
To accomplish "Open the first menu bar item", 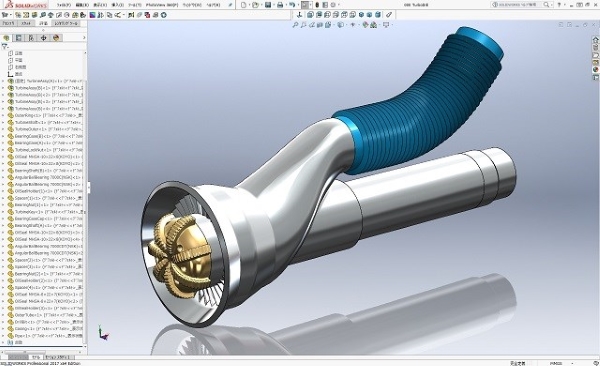I will coord(64,5).
